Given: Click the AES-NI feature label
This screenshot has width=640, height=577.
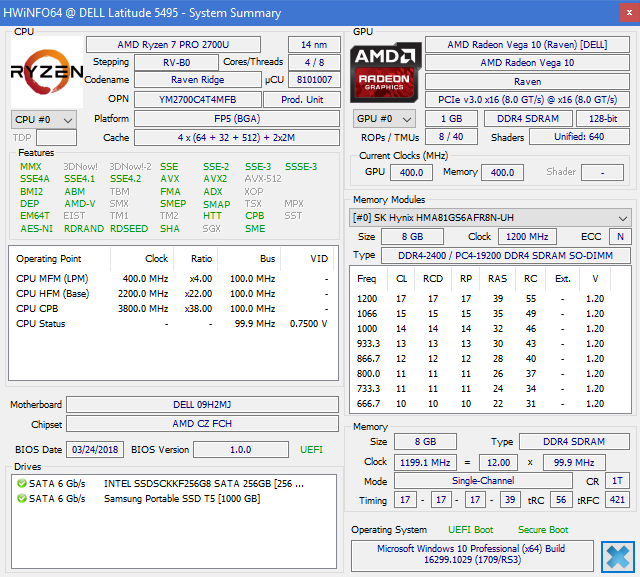Looking at the screenshot, I should (x=36, y=229).
